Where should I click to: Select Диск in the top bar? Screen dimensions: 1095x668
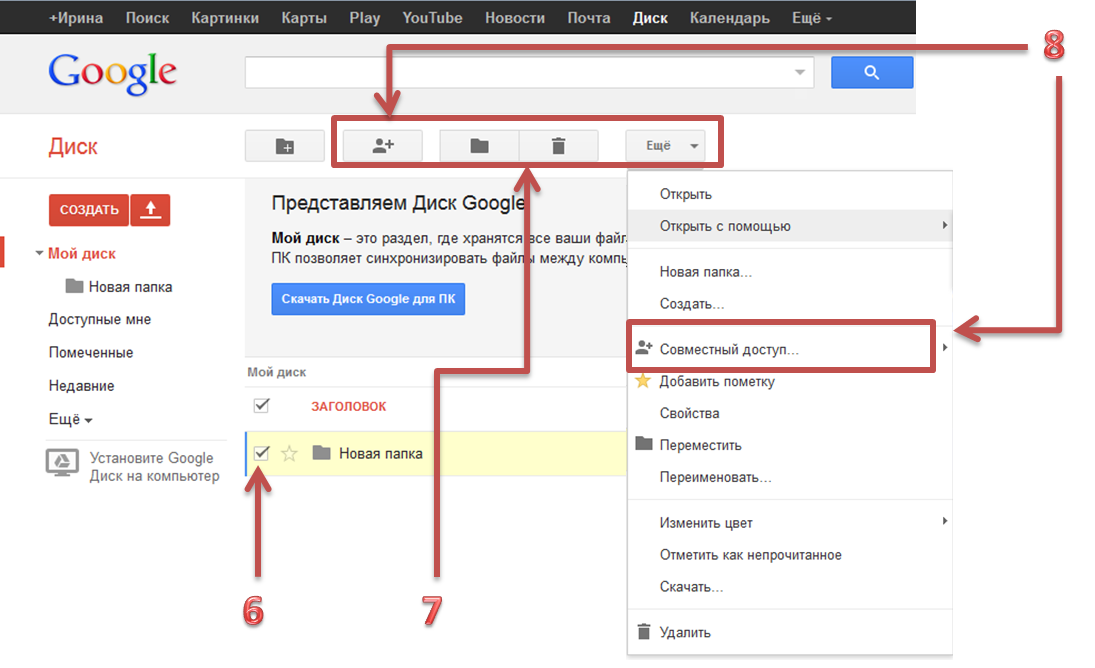pos(650,18)
